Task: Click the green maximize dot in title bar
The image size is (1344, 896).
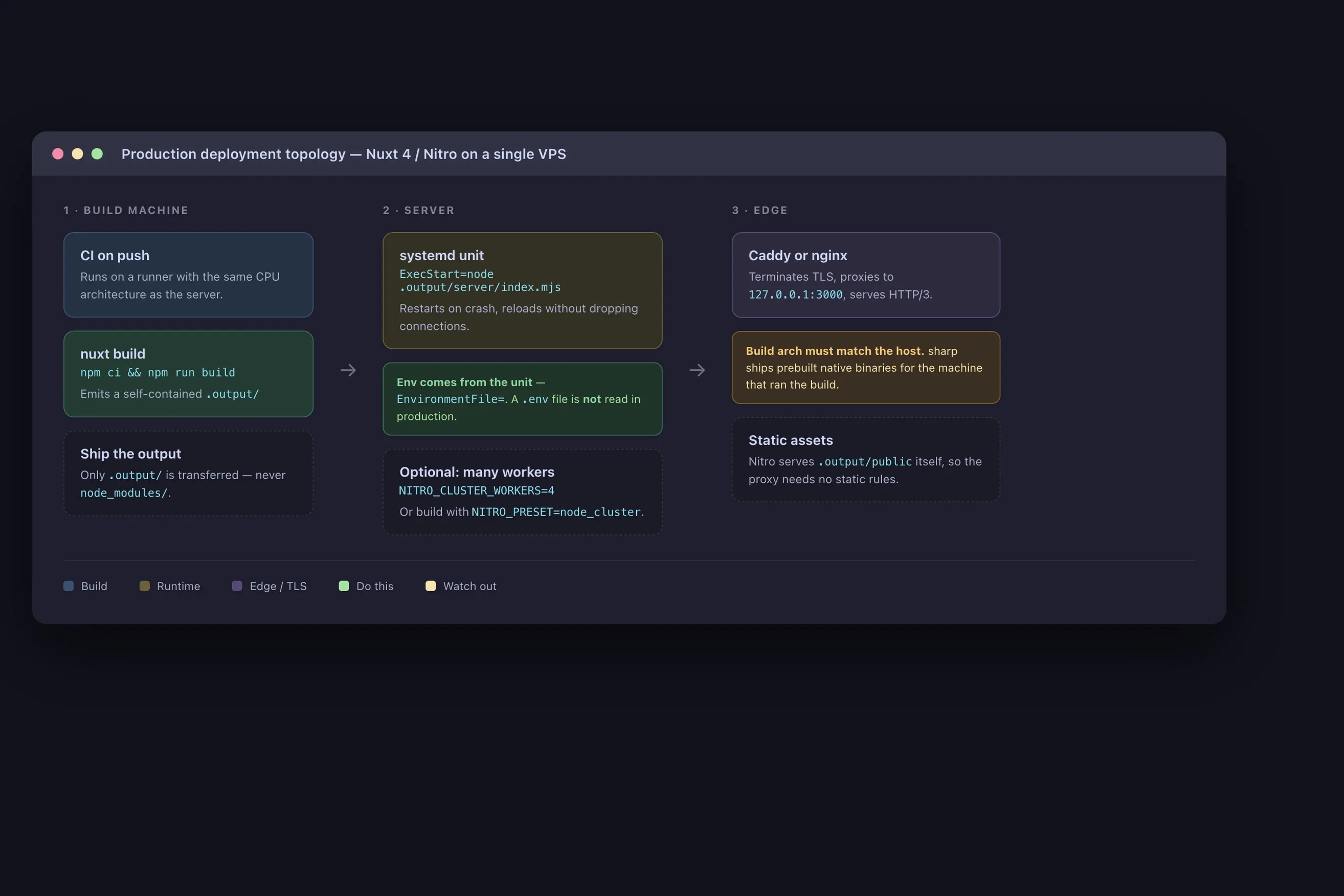Action: tap(97, 154)
